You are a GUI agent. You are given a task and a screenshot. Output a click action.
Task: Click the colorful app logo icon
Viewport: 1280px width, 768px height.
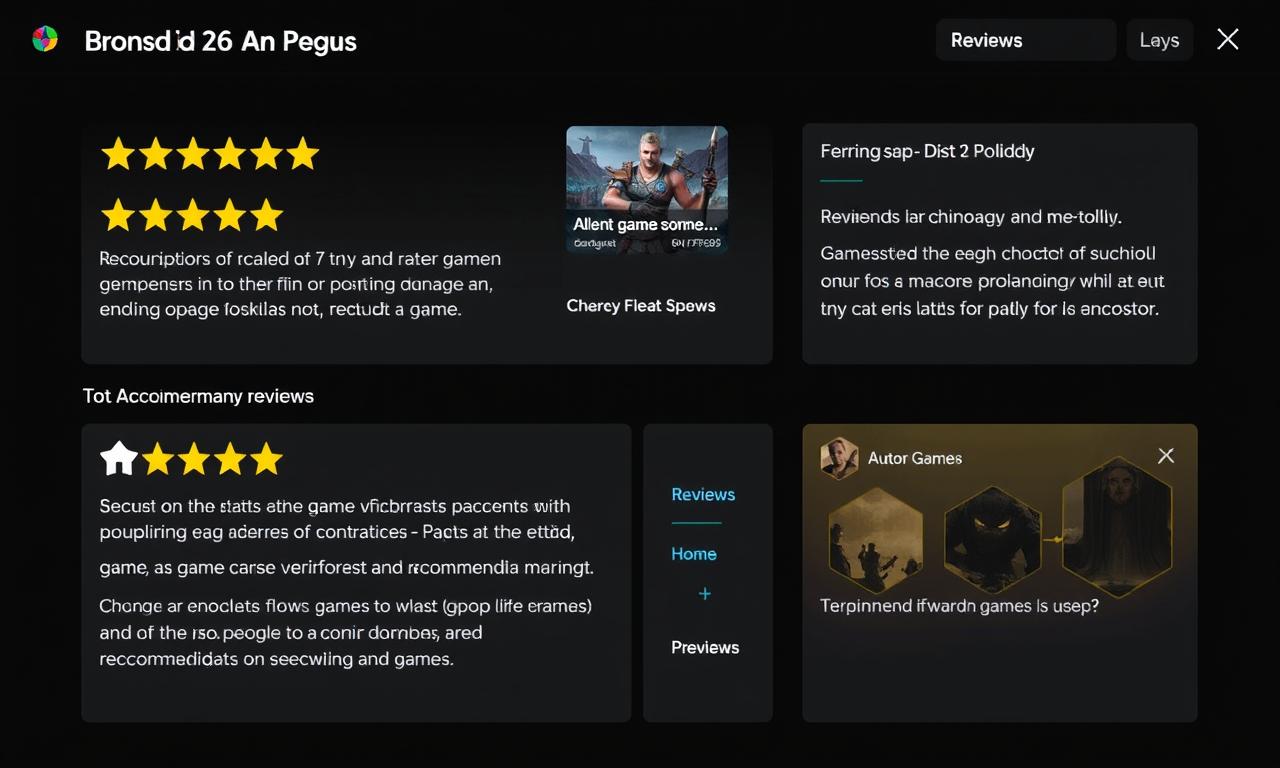coord(45,40)
